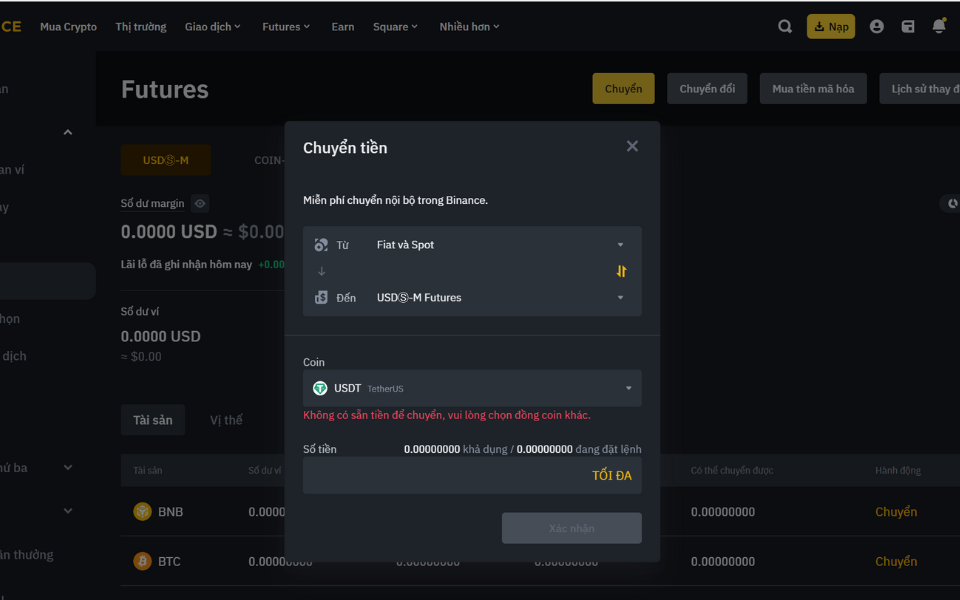
Task: Expand the Square menu
Action: click(x=395, y=26)
